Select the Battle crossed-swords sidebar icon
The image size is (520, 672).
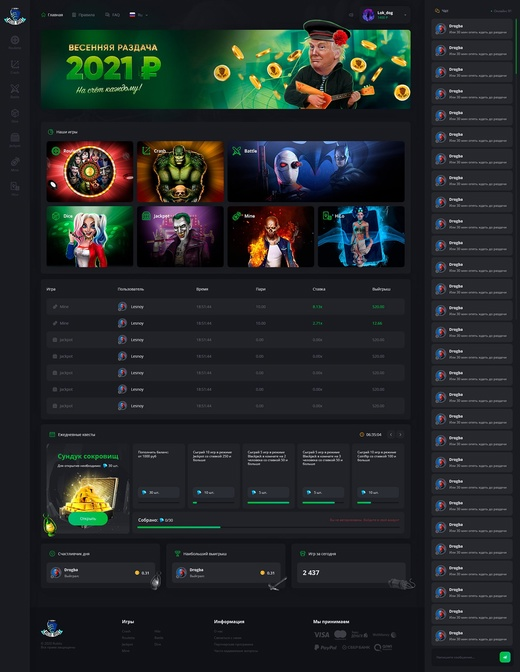tap(15, 91)
